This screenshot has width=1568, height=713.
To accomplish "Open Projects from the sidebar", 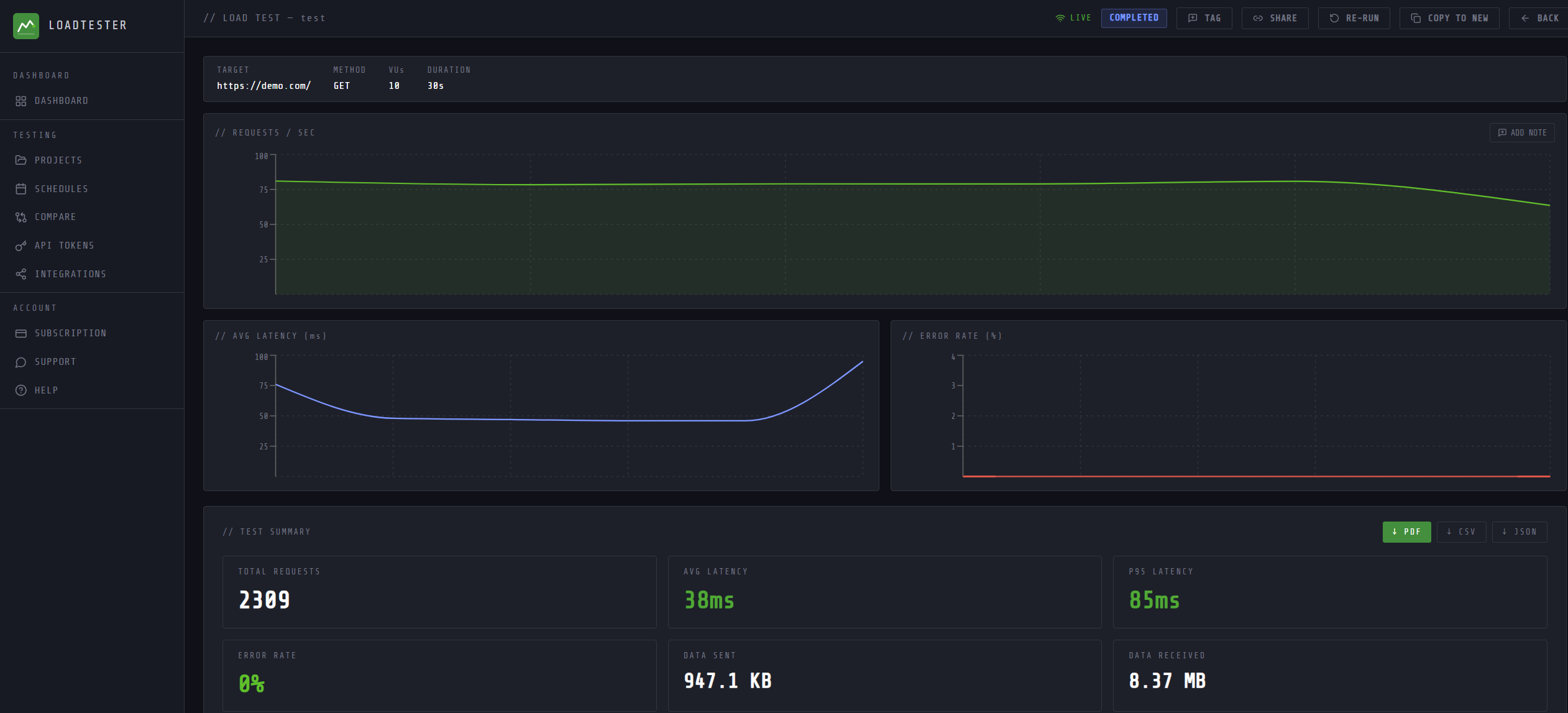I will point(58,160).
